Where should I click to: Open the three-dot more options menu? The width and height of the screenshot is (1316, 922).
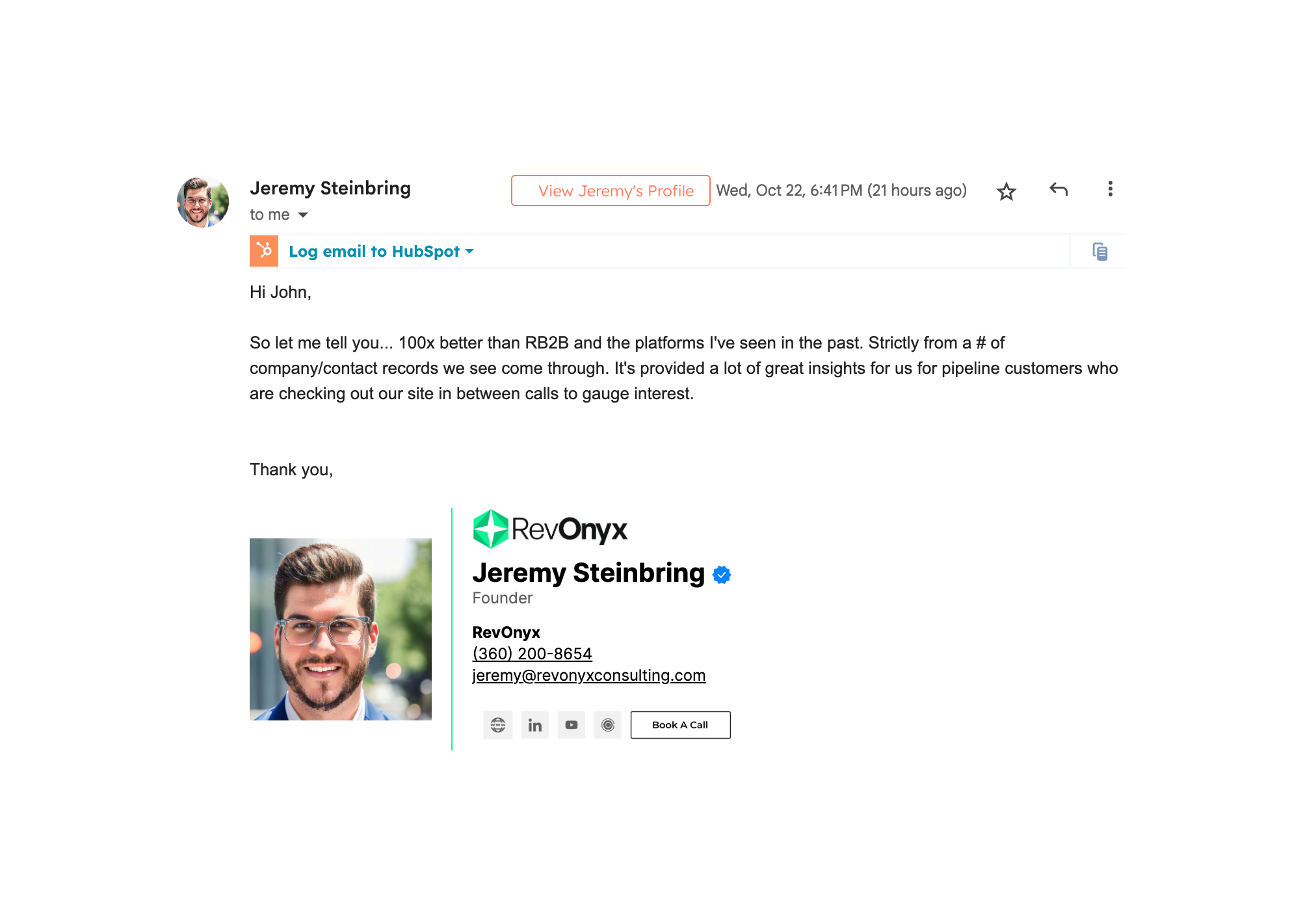(1110, 189)
